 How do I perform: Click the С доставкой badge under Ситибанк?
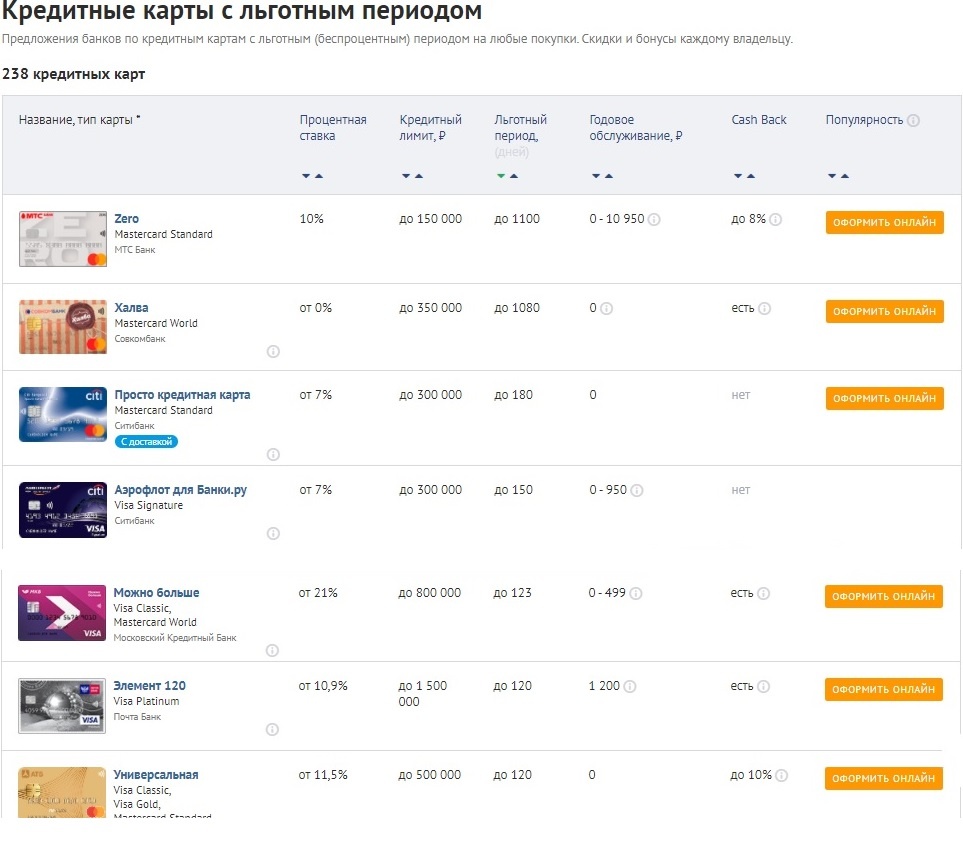click(x=147, y=441)
